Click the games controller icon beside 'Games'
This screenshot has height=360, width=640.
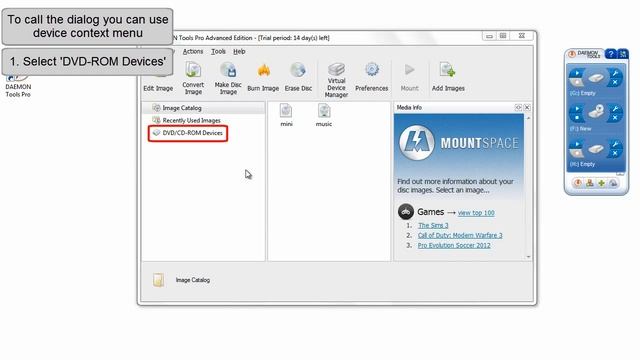(406, 212)
